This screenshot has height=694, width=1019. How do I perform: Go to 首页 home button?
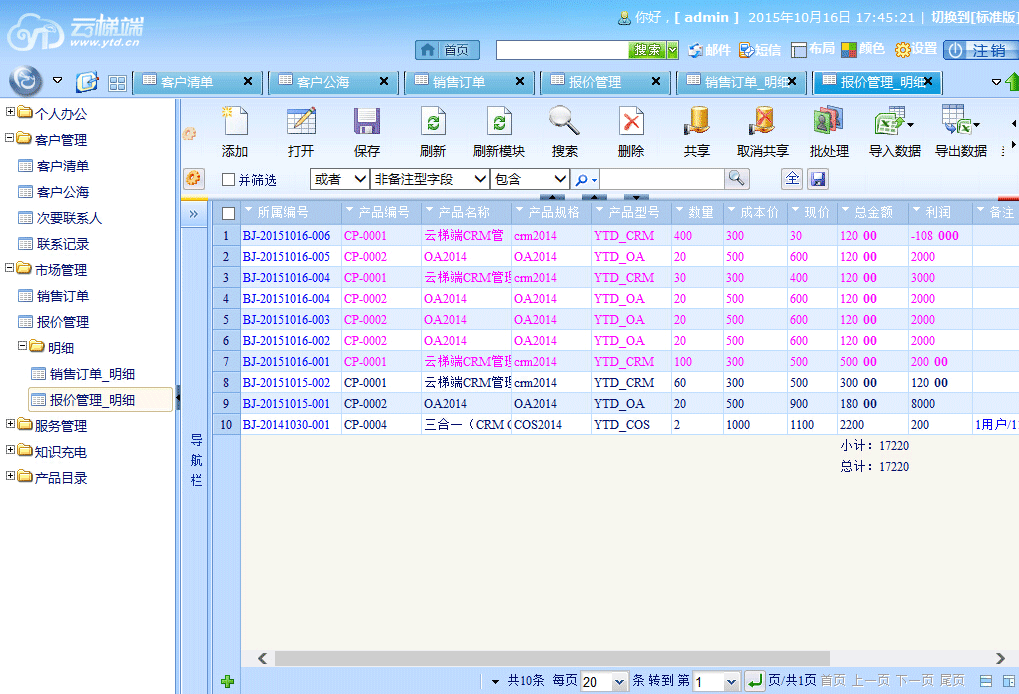447,50
